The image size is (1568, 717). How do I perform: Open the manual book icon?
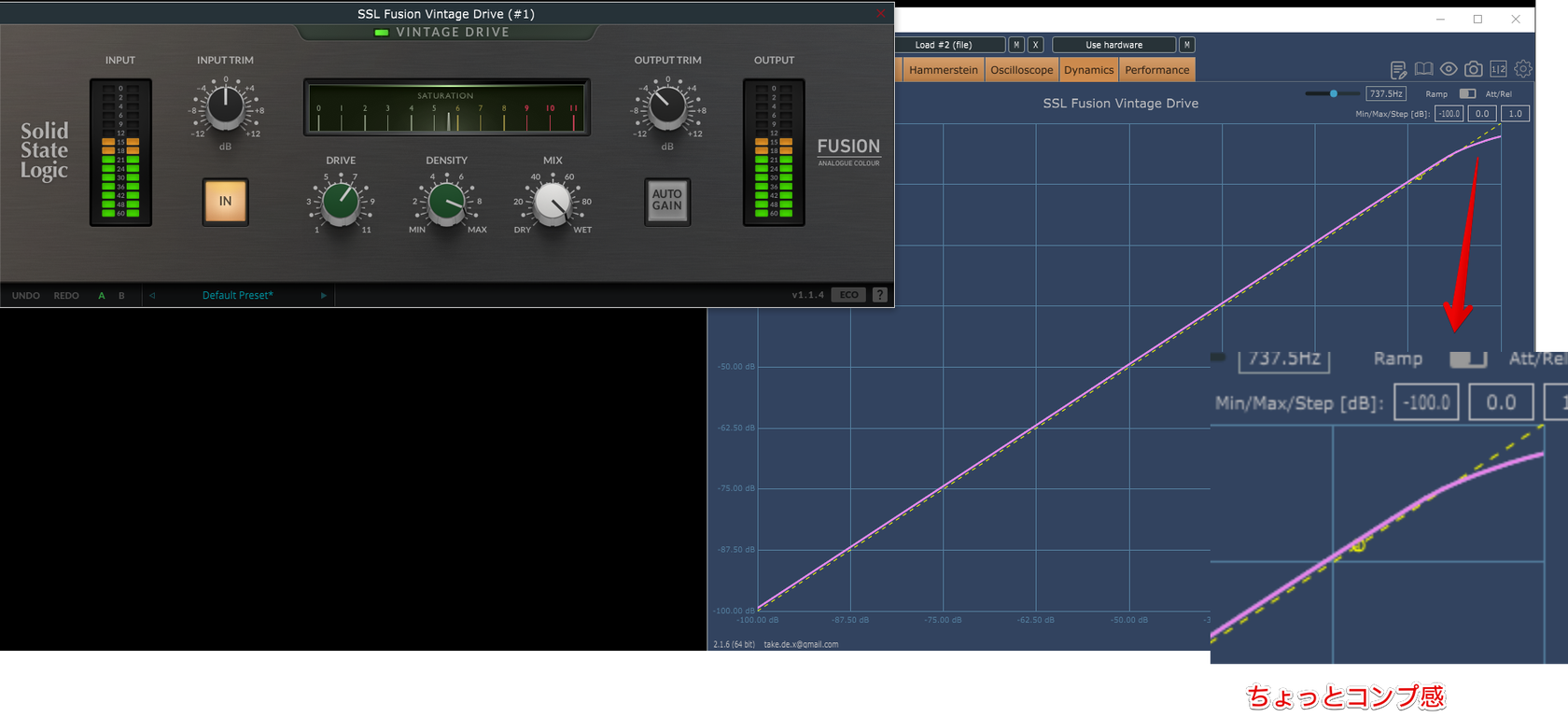[x=1423, y=69]
